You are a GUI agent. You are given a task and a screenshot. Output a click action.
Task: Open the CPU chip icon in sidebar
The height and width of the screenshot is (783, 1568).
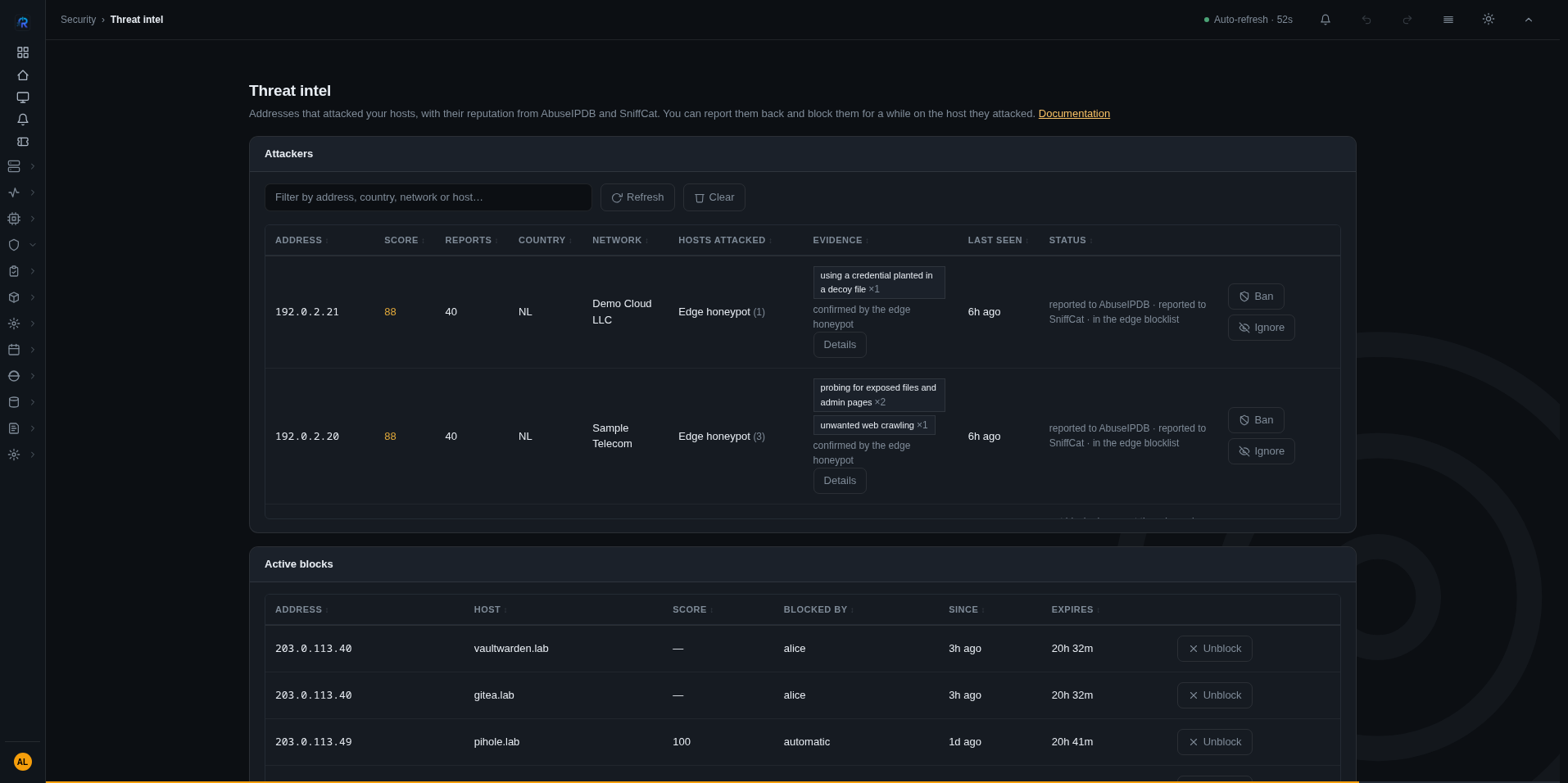tap(14, 219)
